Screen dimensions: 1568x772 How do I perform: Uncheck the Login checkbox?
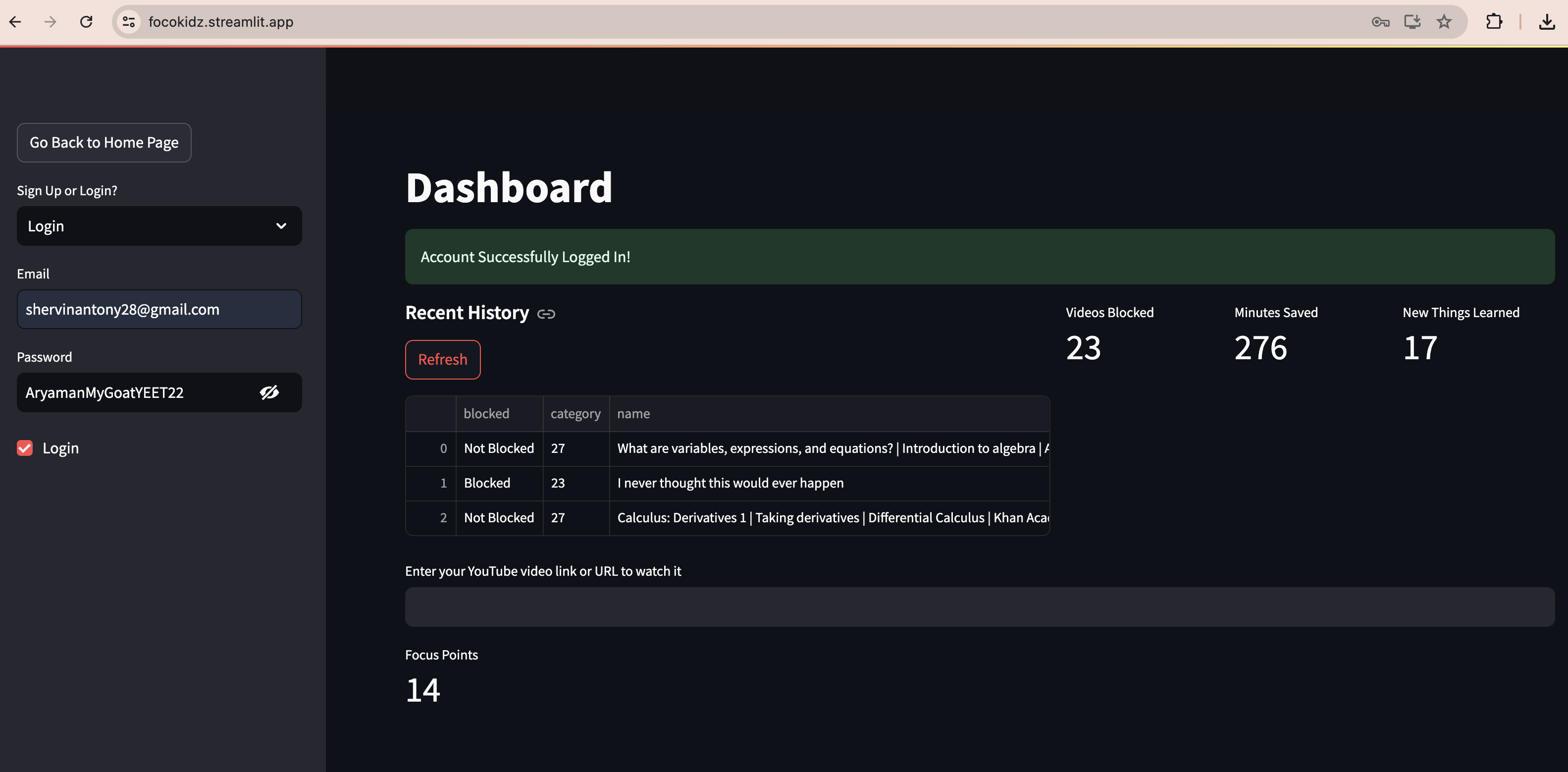coord(25,448)
